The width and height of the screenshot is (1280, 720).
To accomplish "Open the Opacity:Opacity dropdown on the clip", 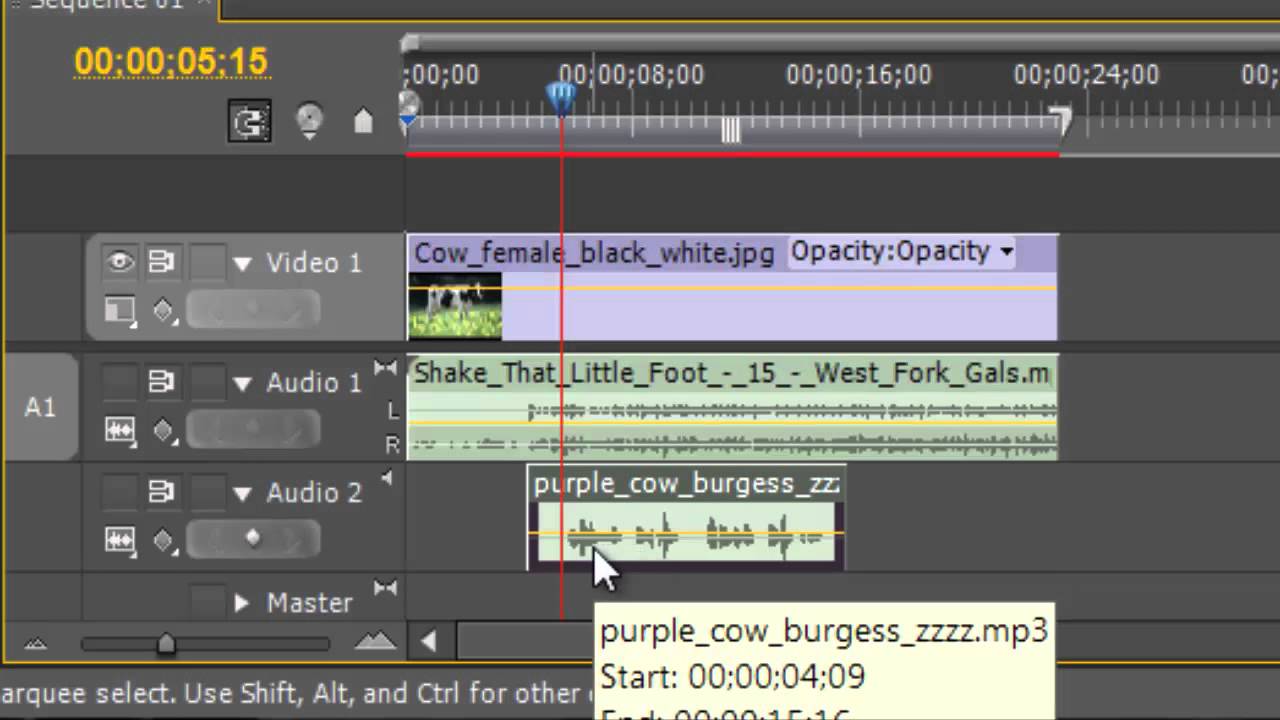I will [902, 252].
